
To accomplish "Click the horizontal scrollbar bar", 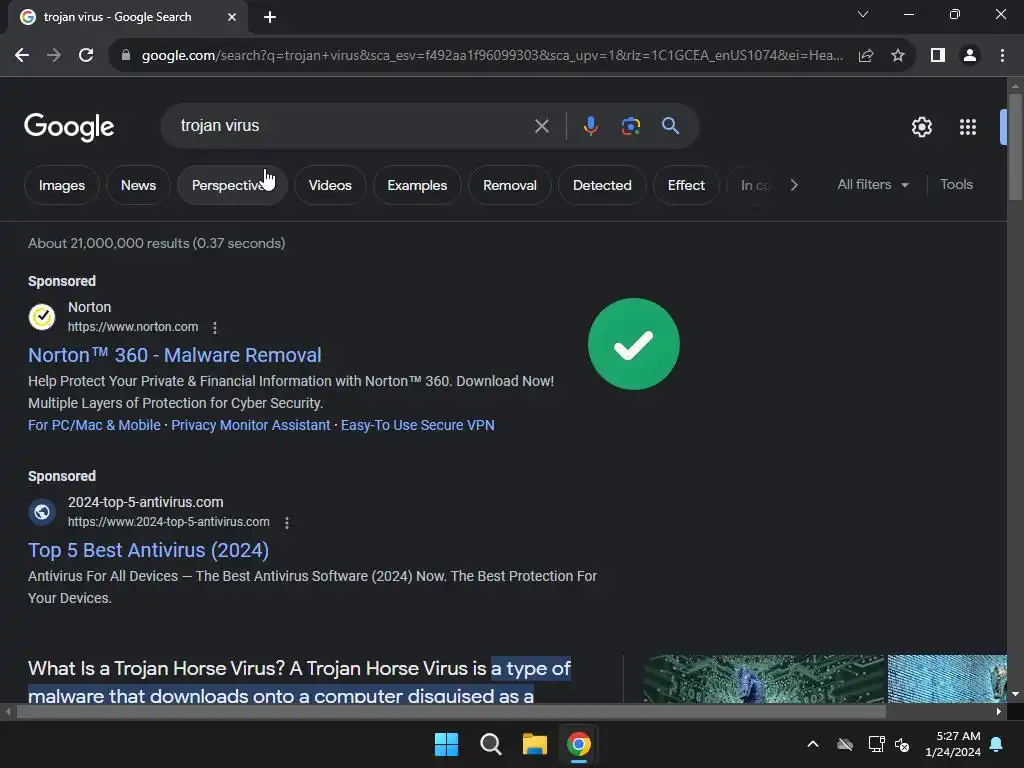I will coord(451,712).
